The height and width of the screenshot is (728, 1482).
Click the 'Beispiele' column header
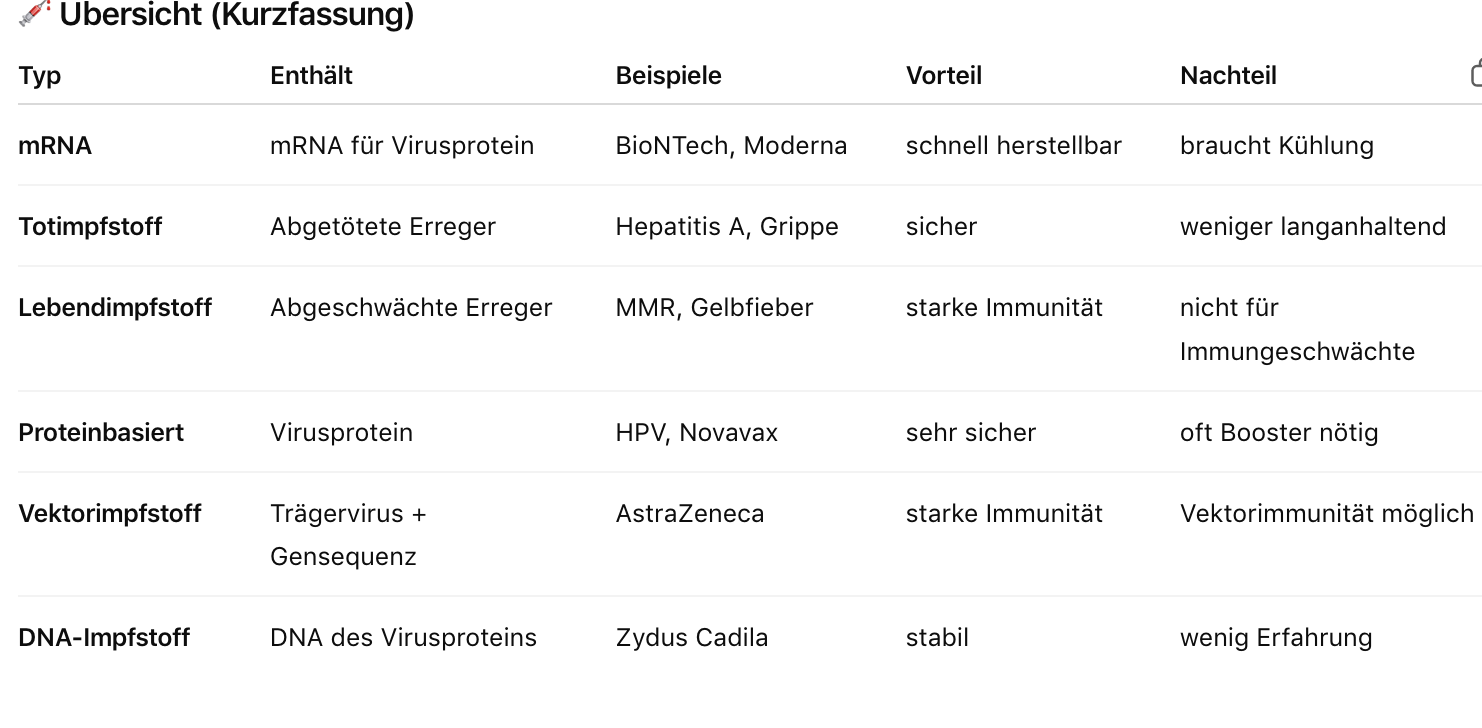668,76
